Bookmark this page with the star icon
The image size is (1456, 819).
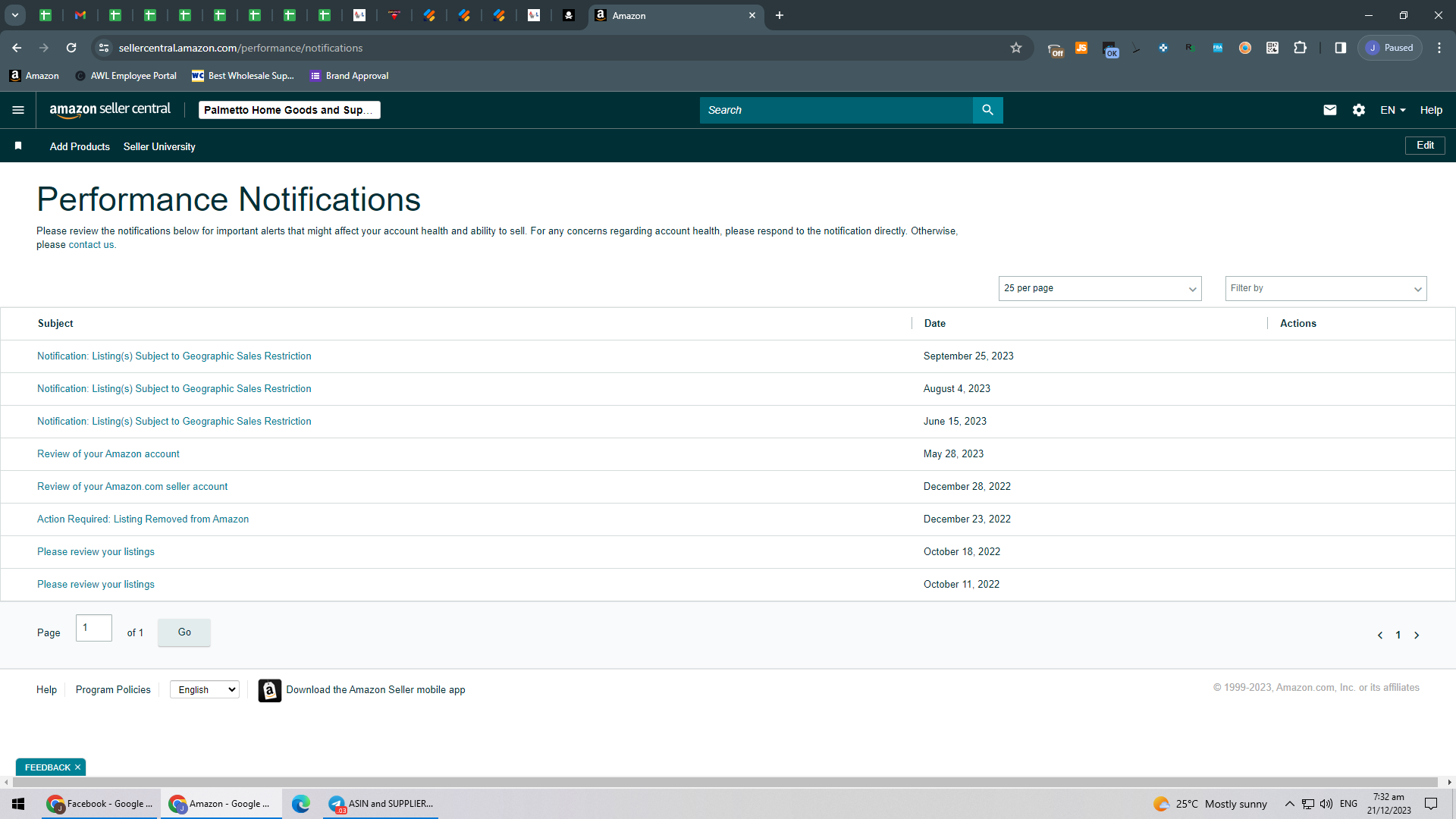(x=1016, y=48)
